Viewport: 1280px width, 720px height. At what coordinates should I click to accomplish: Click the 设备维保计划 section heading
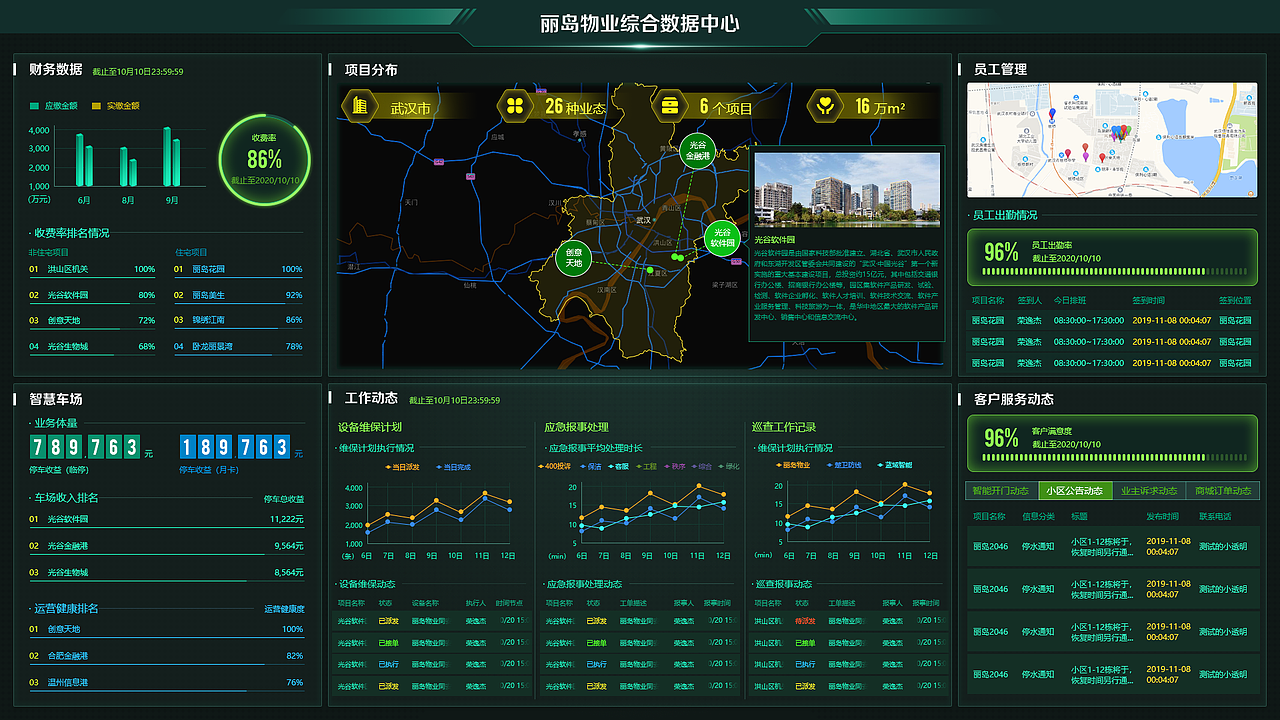(370, 427)
